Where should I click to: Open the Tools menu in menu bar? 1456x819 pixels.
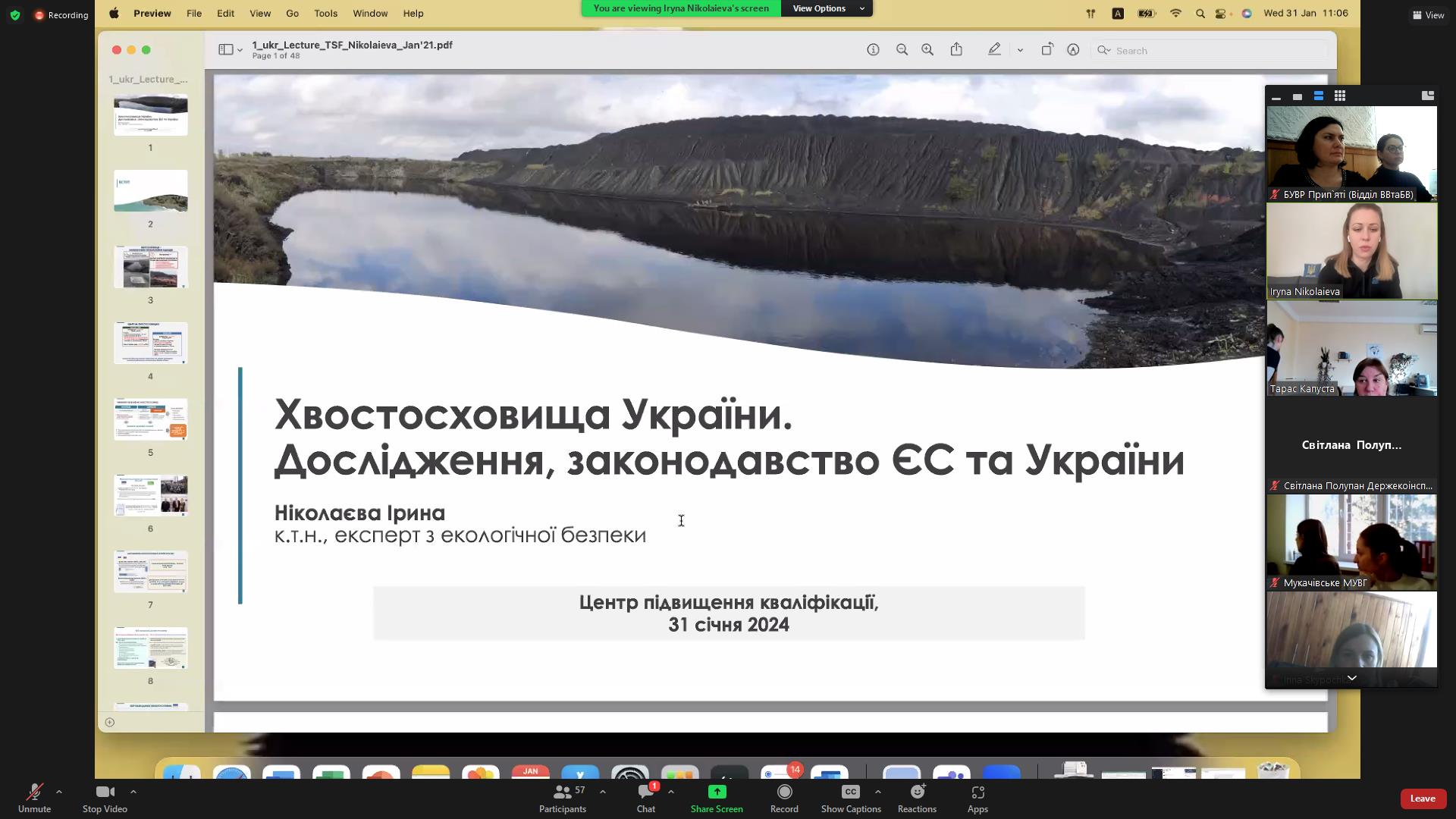[x=325, y=14]
